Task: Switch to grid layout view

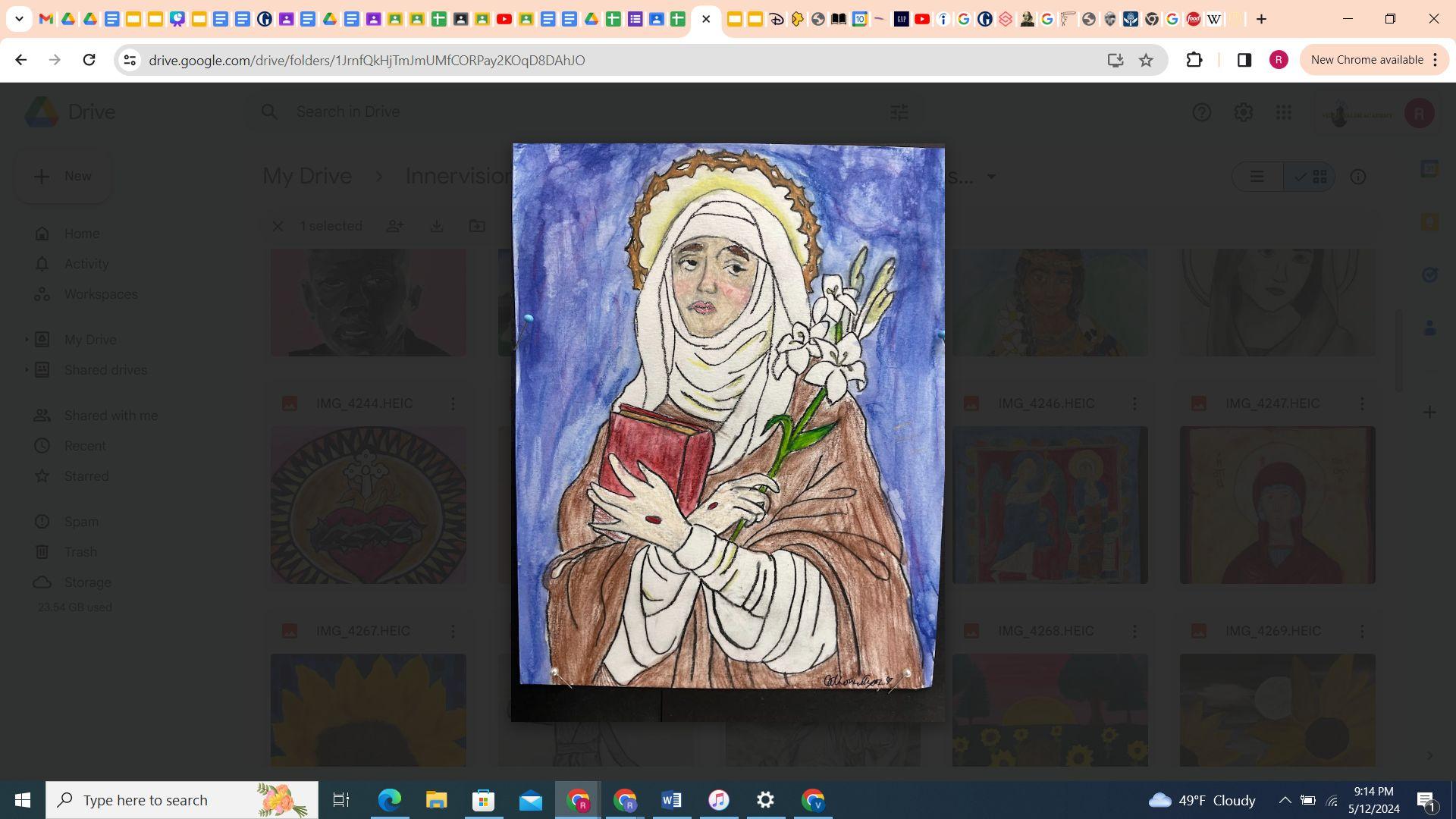Action: pos(1311,177)
